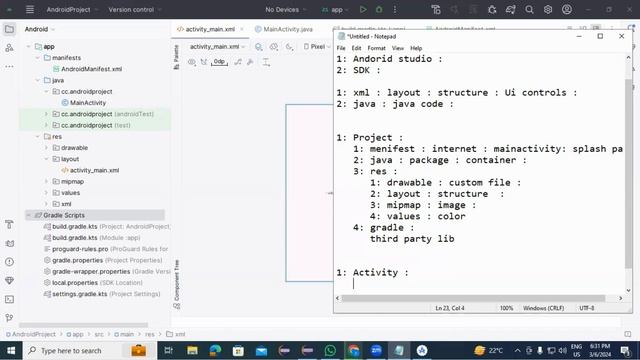This screenshot has height=360, width=640.
Task: Start debugging with the bug icon
Action: (x=379, y=9)
